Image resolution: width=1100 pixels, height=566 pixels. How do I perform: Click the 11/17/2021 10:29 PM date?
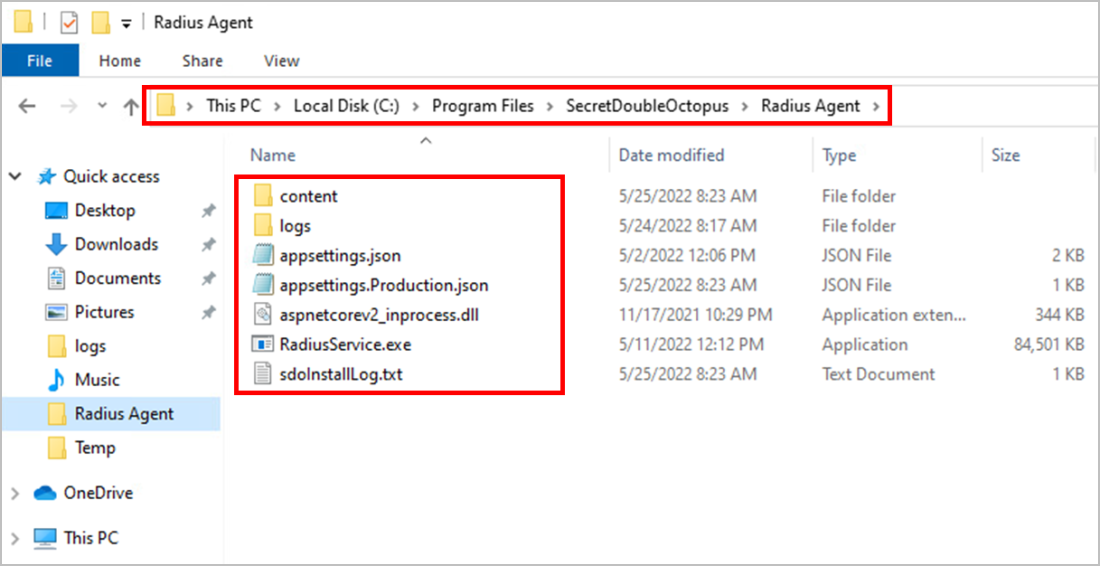coord(695,316)
